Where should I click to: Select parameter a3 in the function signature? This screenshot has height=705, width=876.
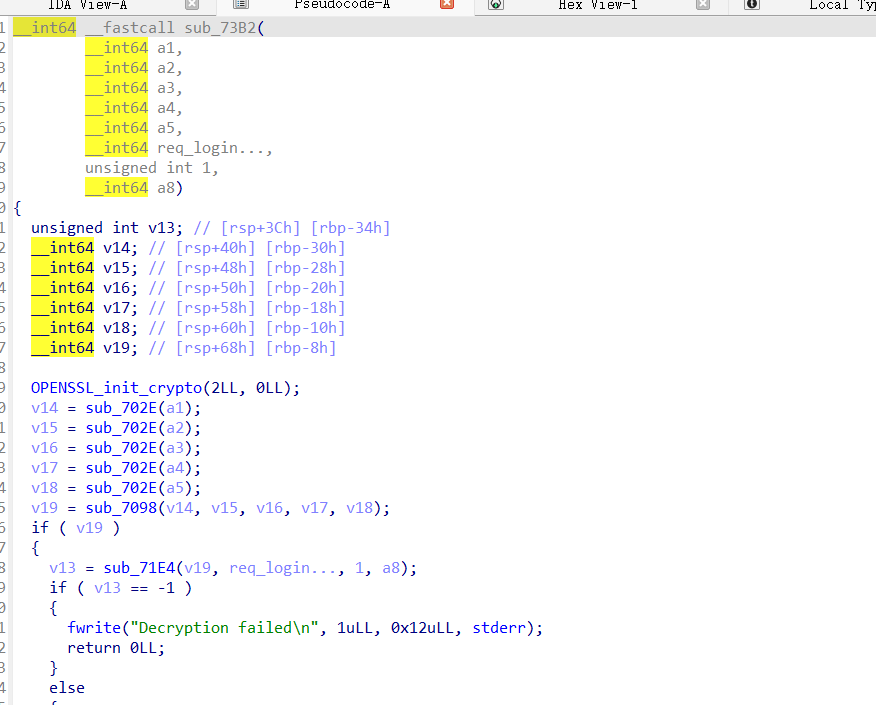click(166, 88)
